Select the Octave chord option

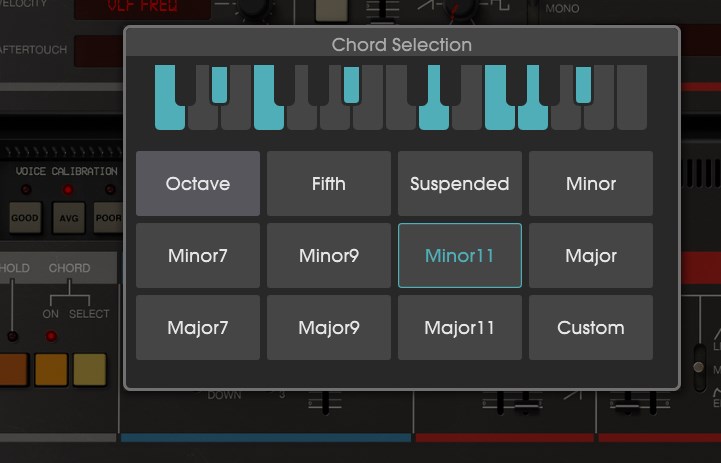coord(198,184)
